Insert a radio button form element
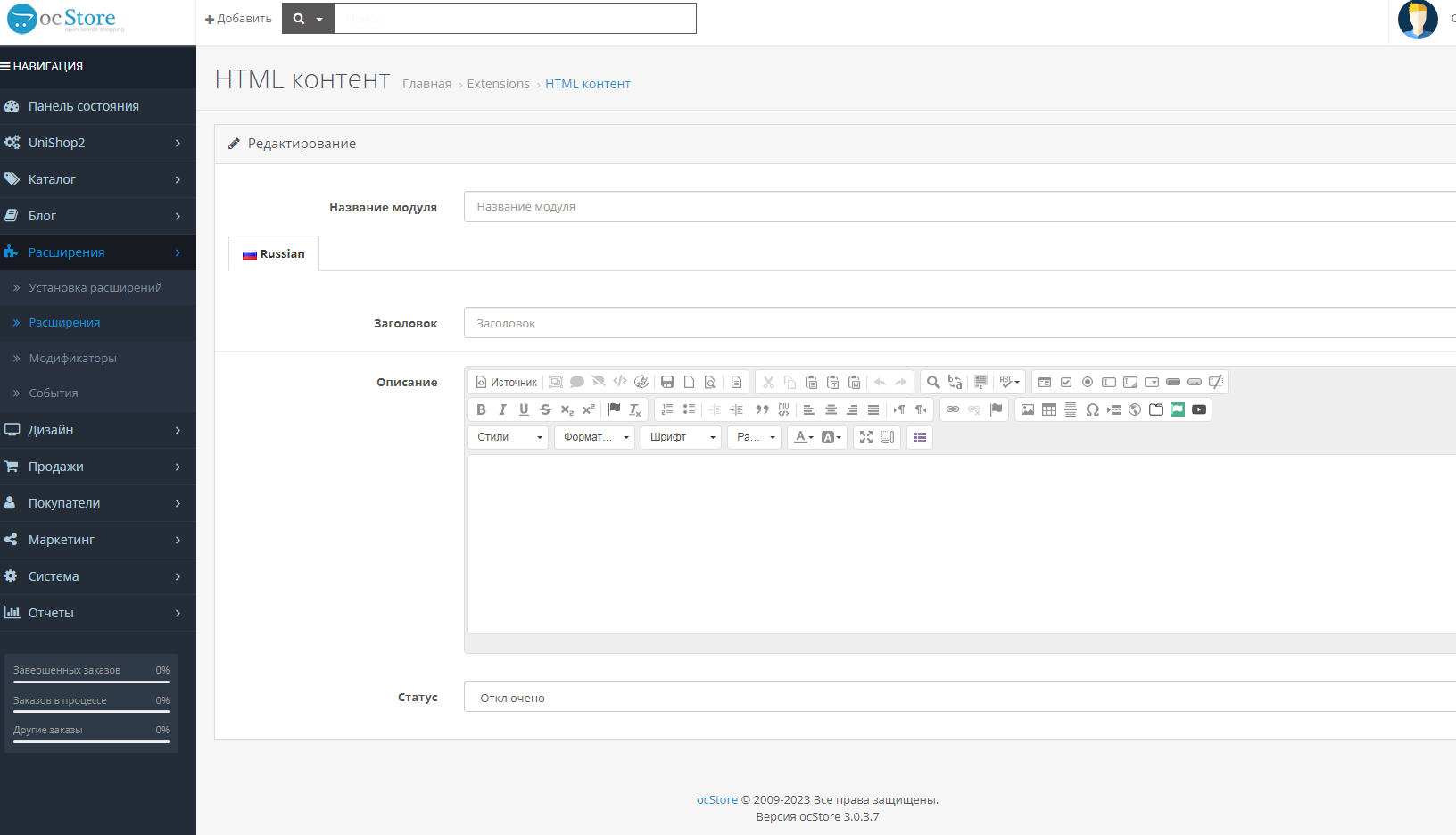 (1088, 382)
